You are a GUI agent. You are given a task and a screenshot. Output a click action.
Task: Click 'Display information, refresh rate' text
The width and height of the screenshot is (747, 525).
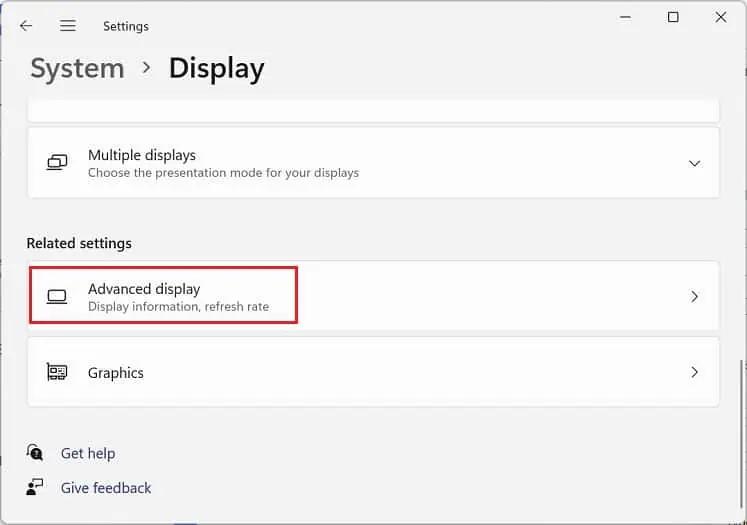(179, 306)
